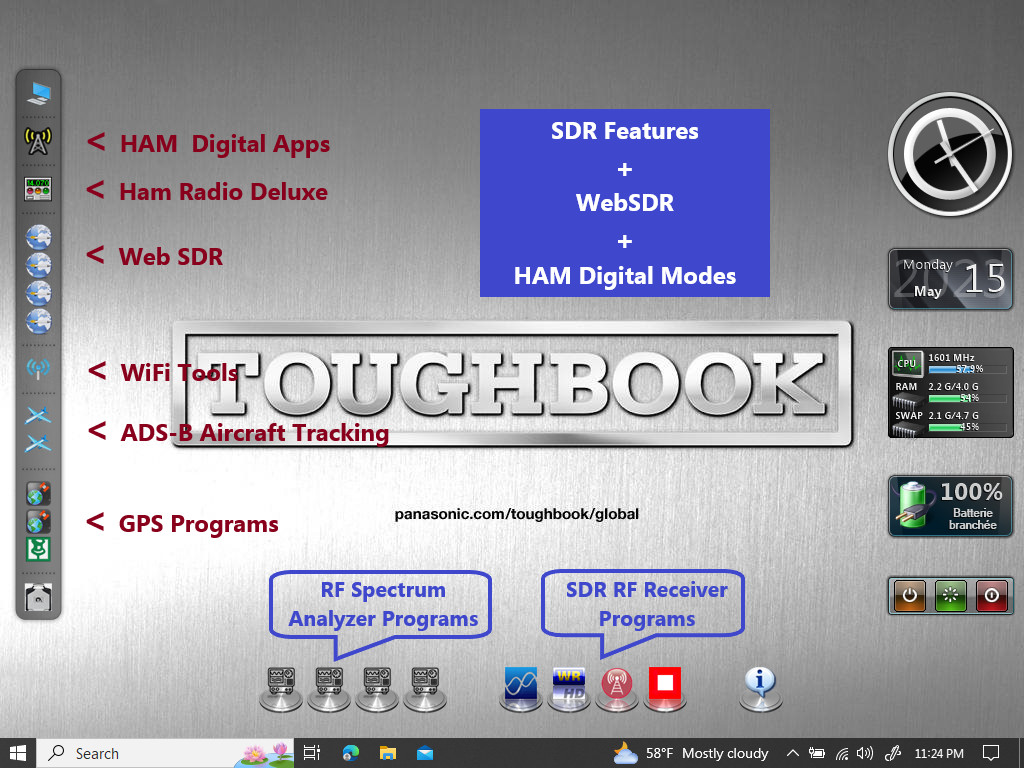Select the WiFi Tools antenna icon

[x=37, y=369]
